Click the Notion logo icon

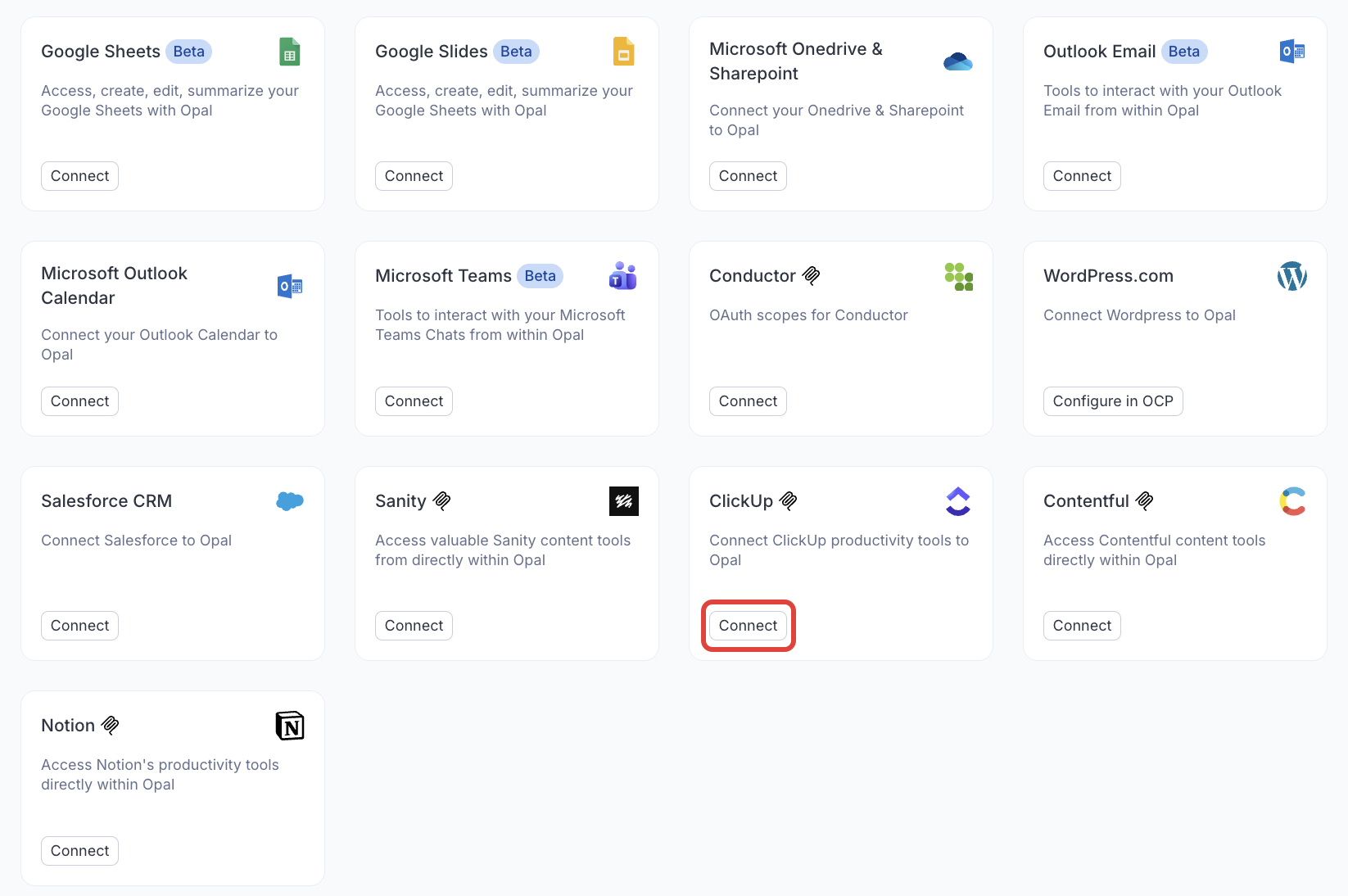289,726
